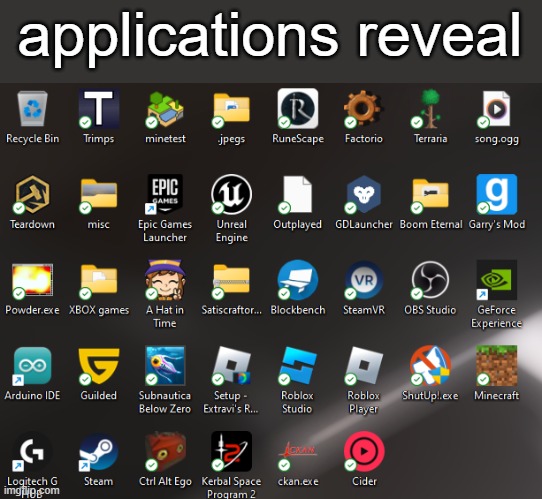Select the Guilded icon
Viewport: 542px width, 499px height.
(x=99, y=366)
